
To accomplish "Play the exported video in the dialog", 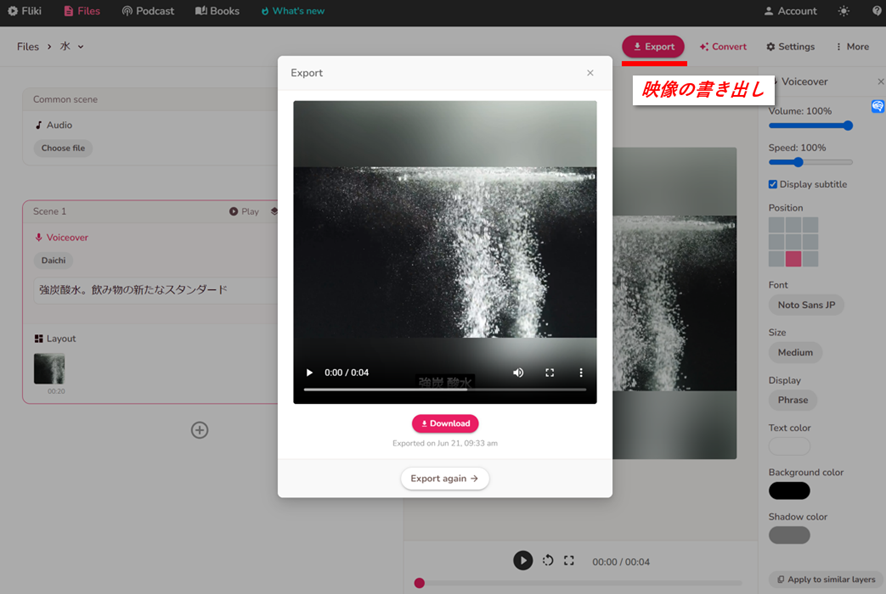I will pos(309,373).
